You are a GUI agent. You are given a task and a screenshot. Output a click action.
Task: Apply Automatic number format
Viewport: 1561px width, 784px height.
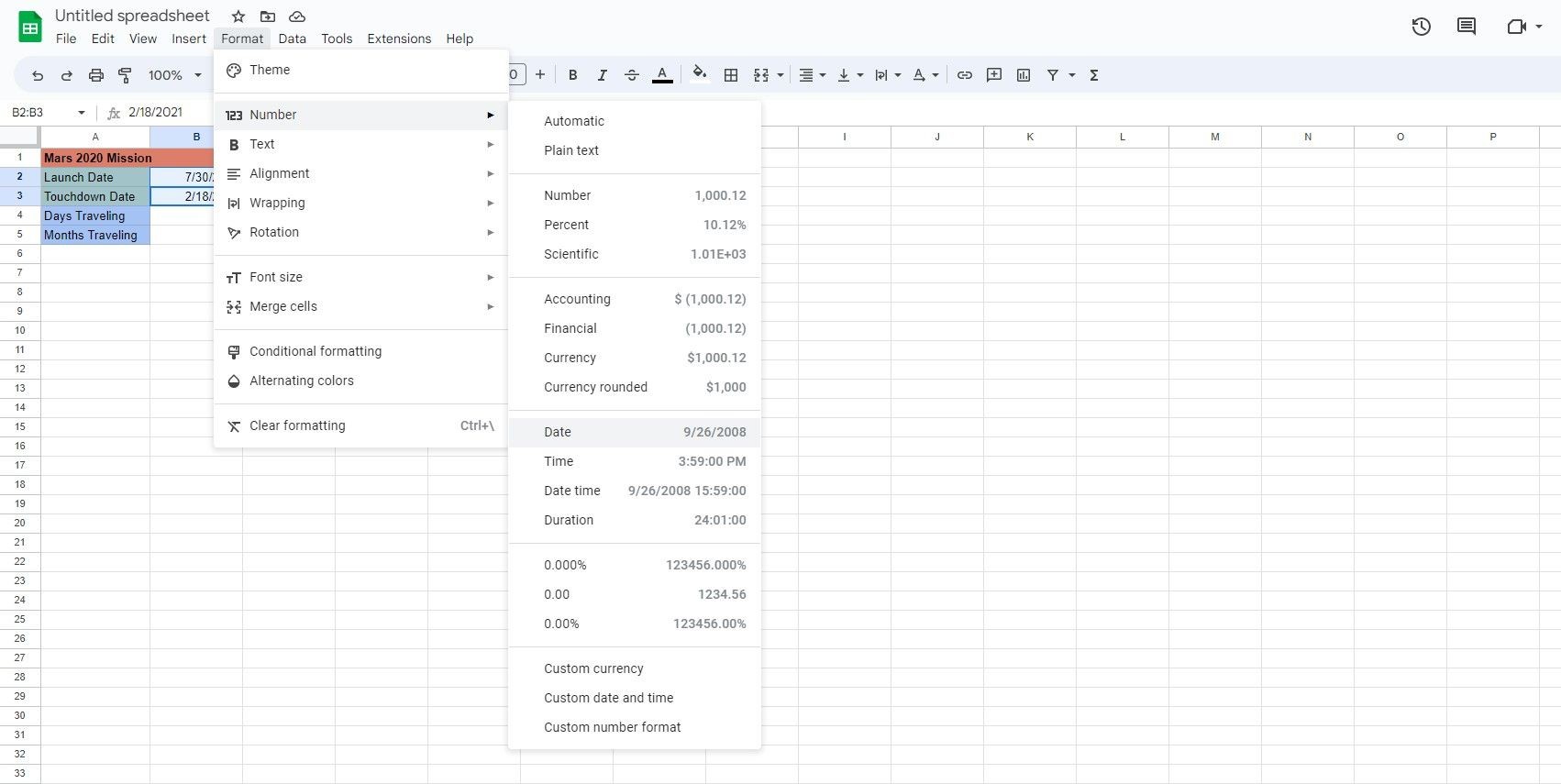click(x=635, y=121)
